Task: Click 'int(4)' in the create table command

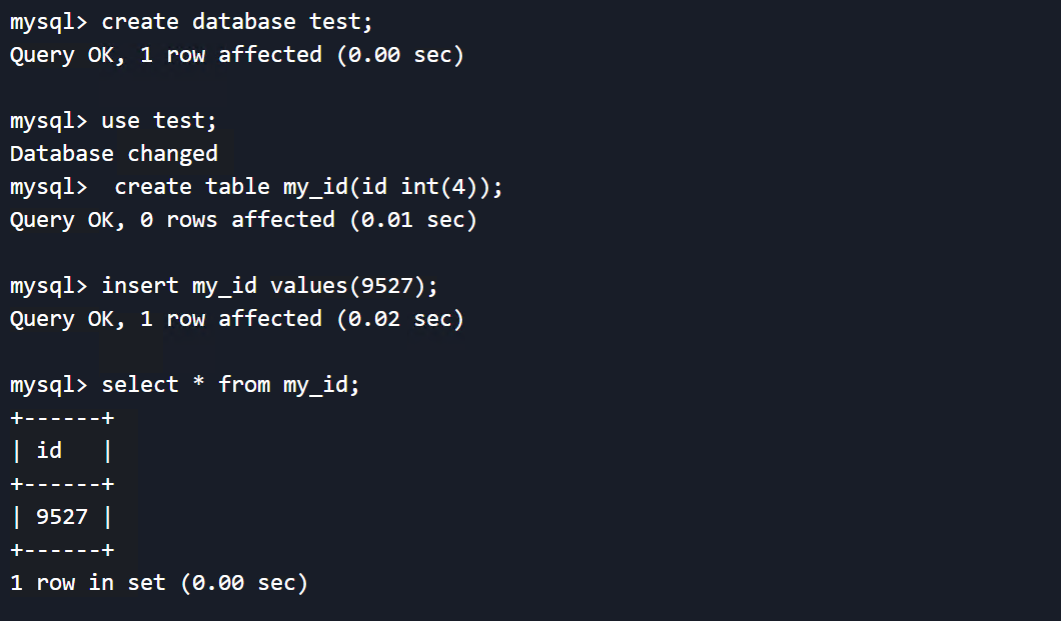Action: coord(439,187)
